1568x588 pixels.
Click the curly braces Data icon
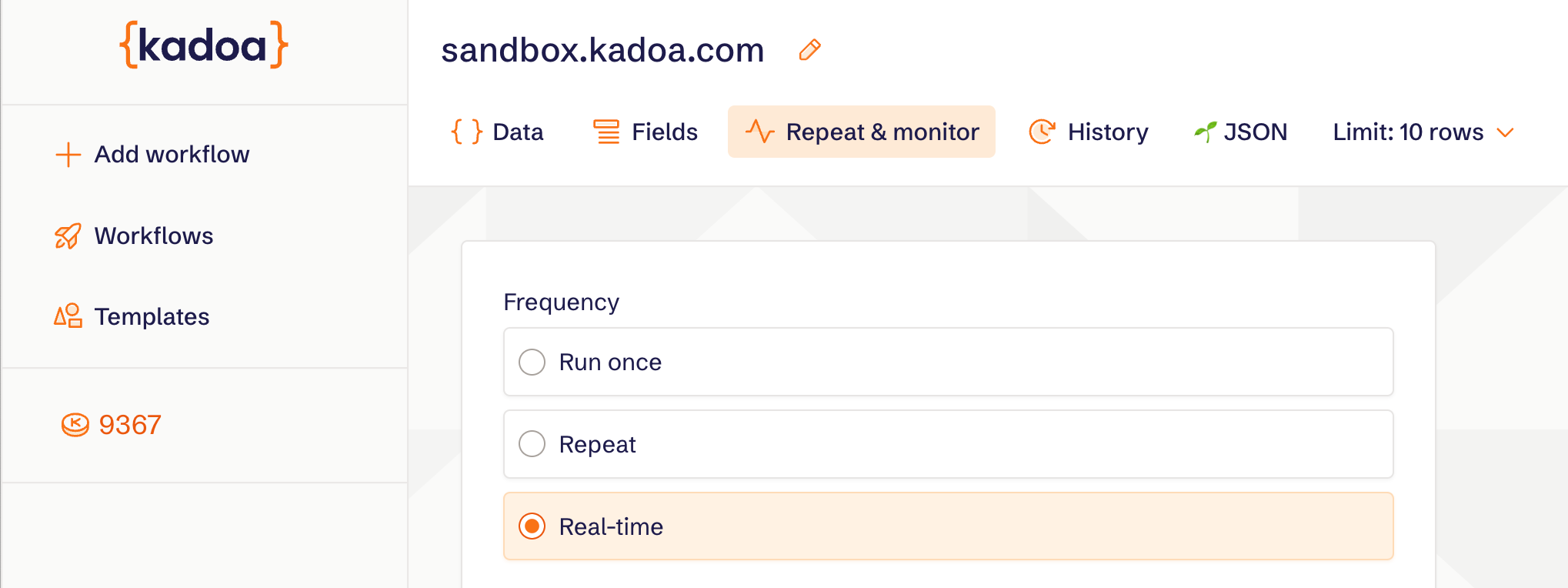pos(467,132)
